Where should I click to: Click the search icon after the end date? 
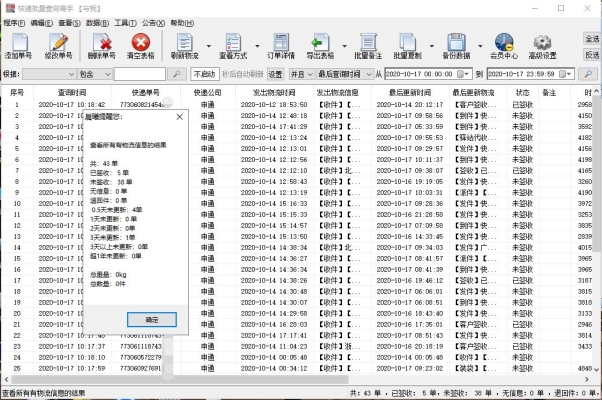588,74
